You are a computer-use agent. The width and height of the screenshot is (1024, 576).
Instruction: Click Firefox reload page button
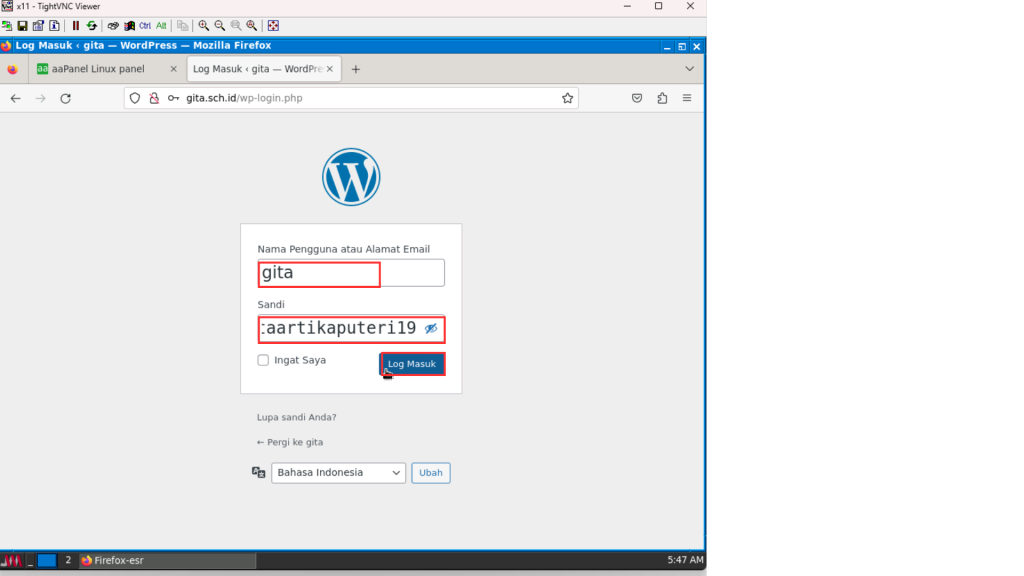point(66,98)
